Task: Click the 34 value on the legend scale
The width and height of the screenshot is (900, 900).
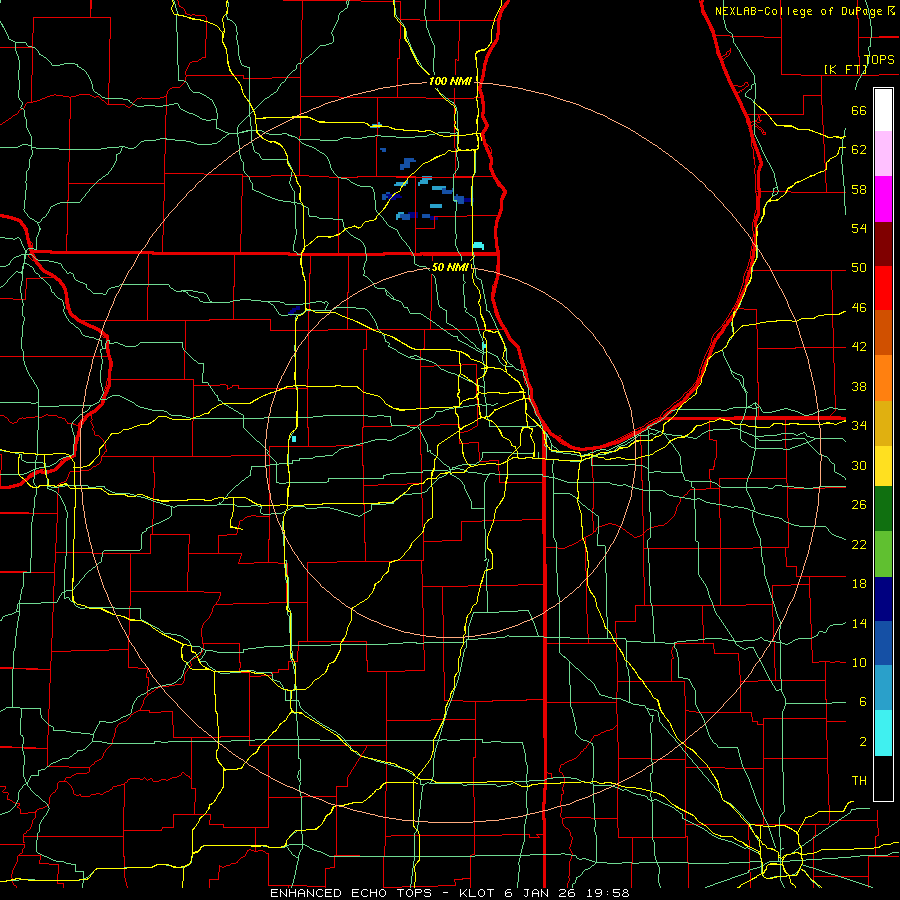Action: coord(859,426)
